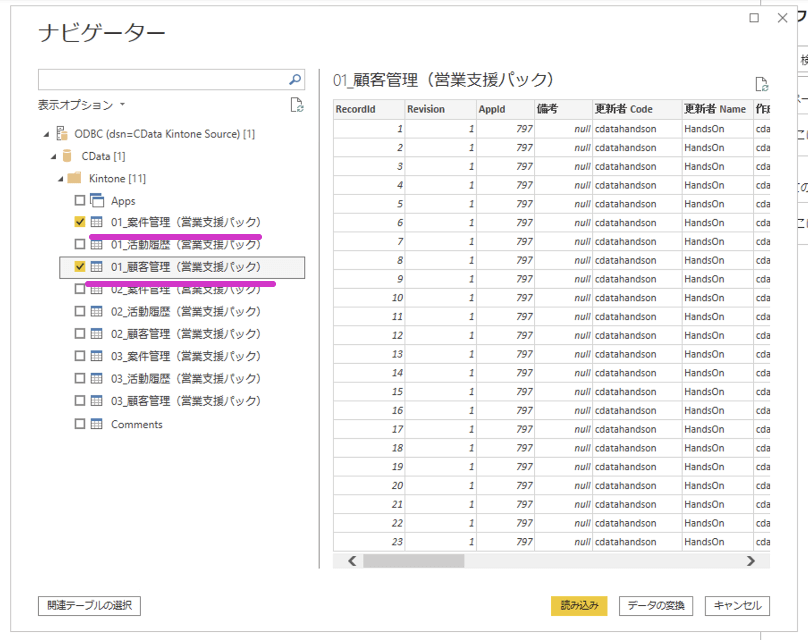Select 02_顧客管理 table in tree

click(x=185, y=334)
